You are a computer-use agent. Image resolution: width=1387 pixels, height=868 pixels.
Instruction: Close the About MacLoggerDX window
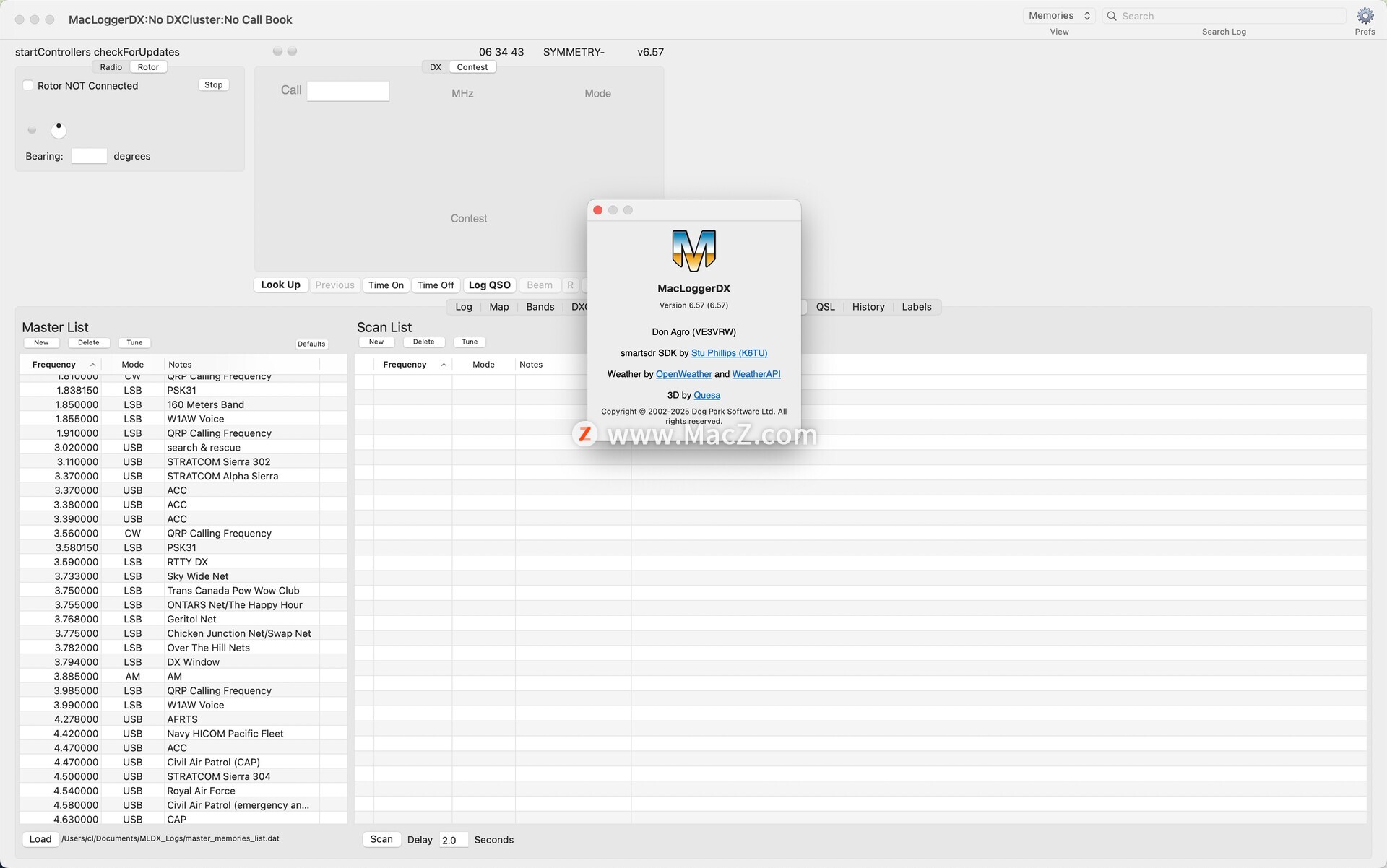click(597, 210)
